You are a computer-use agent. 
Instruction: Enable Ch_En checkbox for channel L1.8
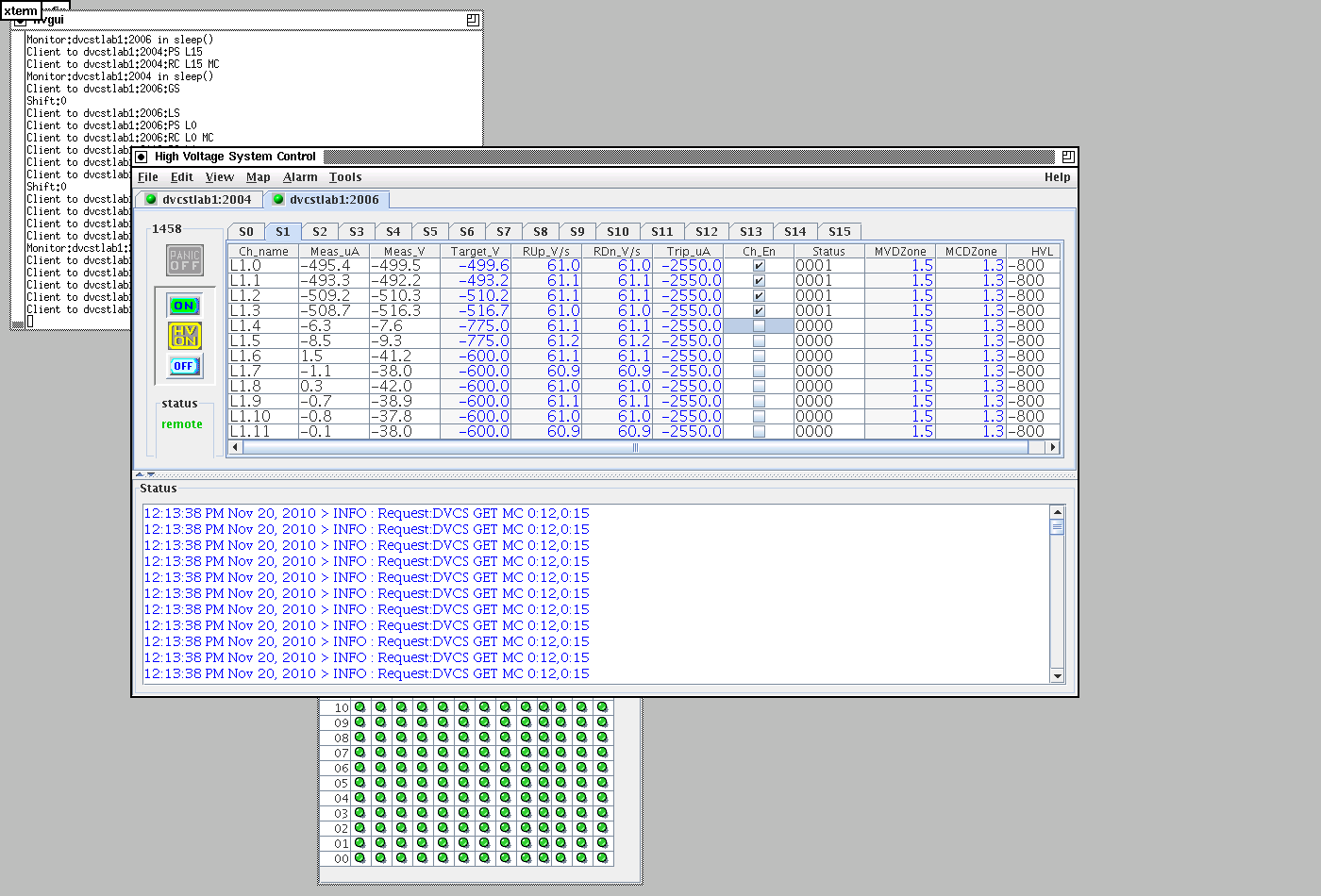pos(759,387)
